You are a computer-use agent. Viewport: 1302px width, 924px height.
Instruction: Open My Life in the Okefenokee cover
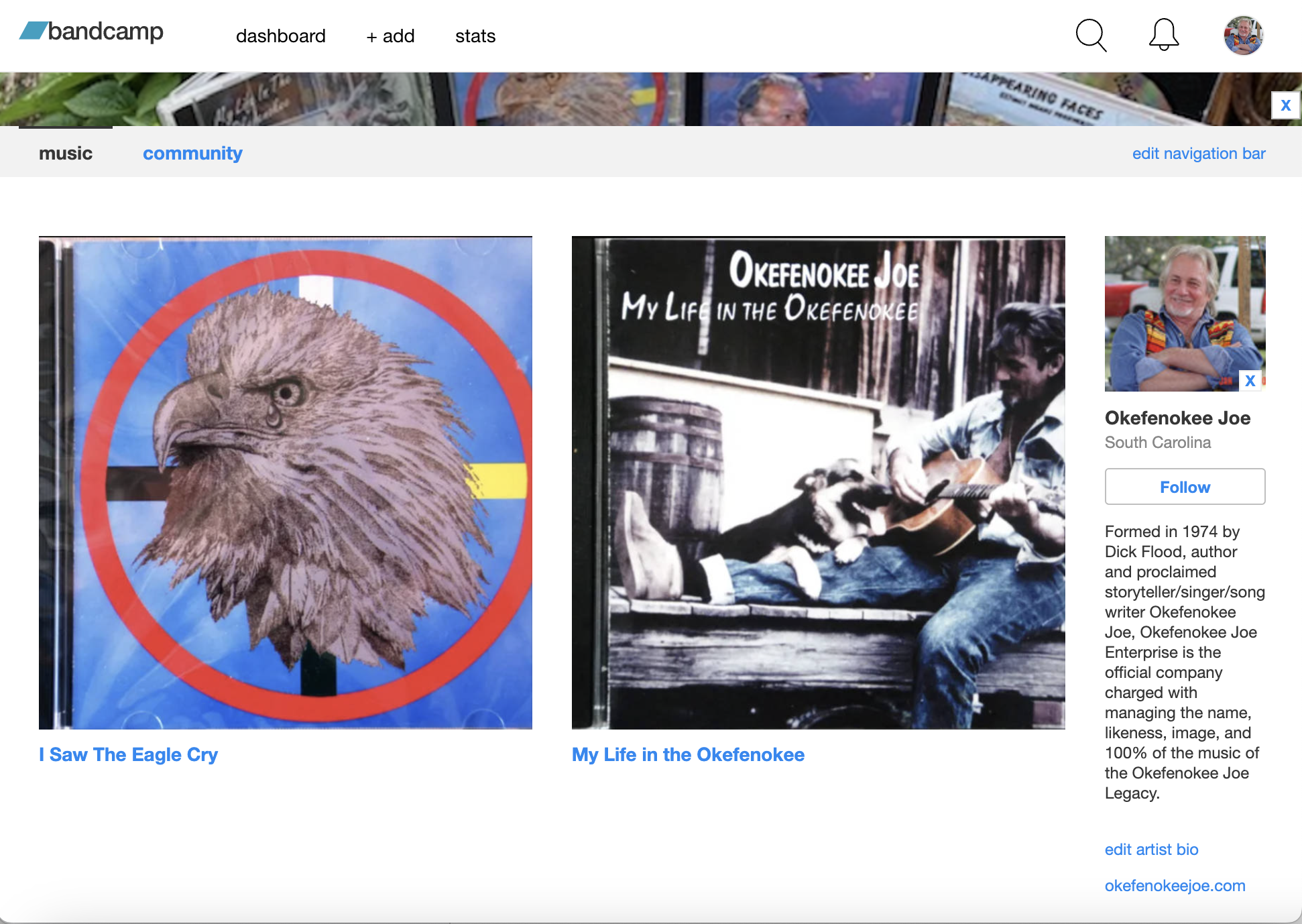click(x=819, y=483)
